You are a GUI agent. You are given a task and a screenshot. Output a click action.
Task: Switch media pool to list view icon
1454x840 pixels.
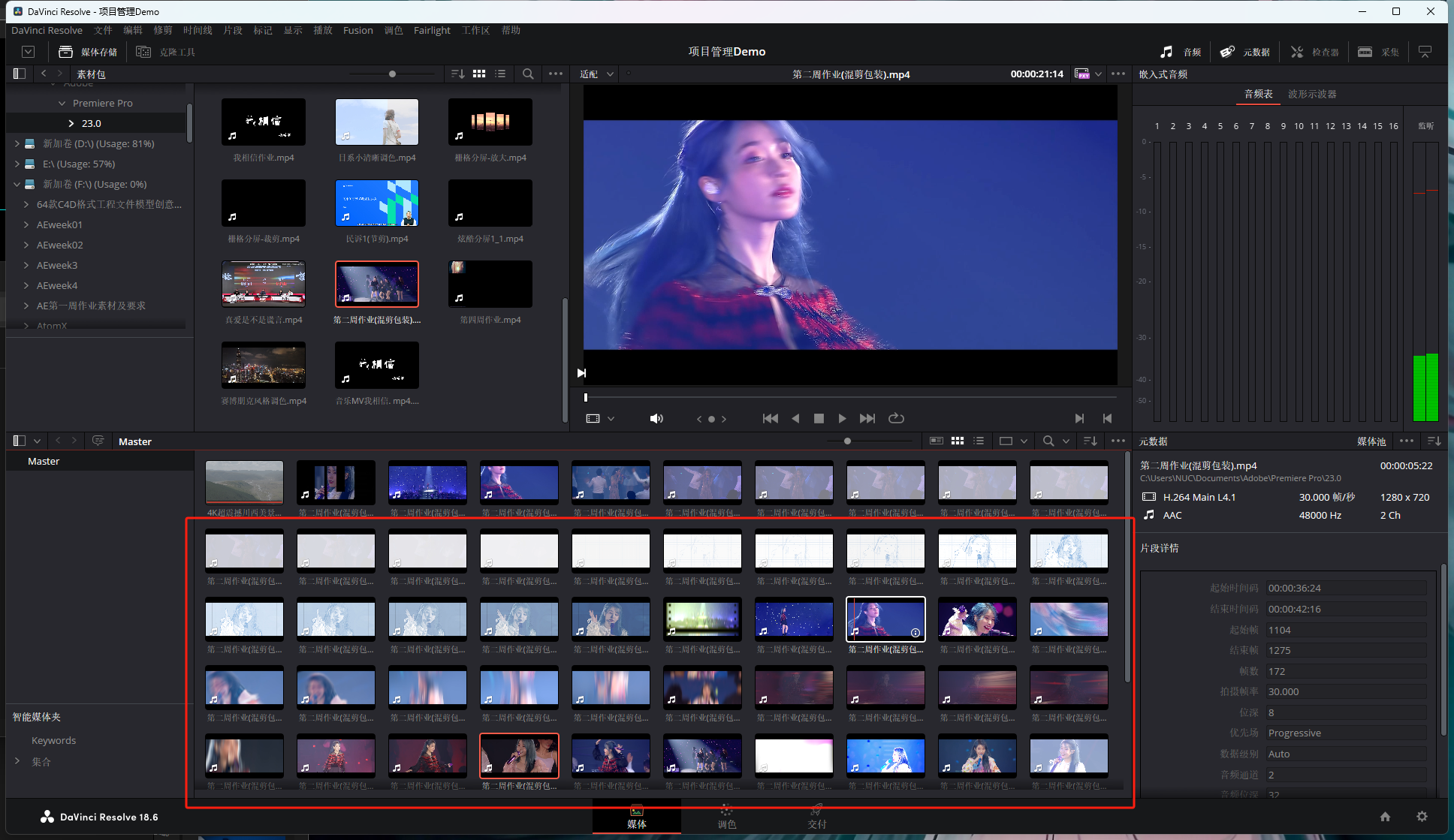click(979, 441)
